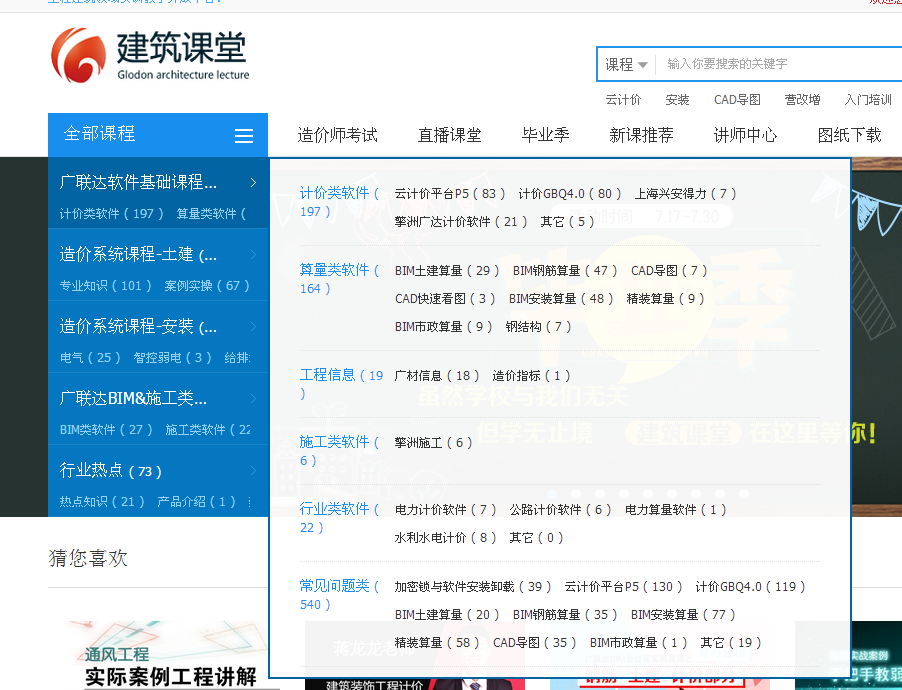This screenshot has height=690, width=902.
Task: Select BIM安装算量 (77) link
Action: [683, 615]
